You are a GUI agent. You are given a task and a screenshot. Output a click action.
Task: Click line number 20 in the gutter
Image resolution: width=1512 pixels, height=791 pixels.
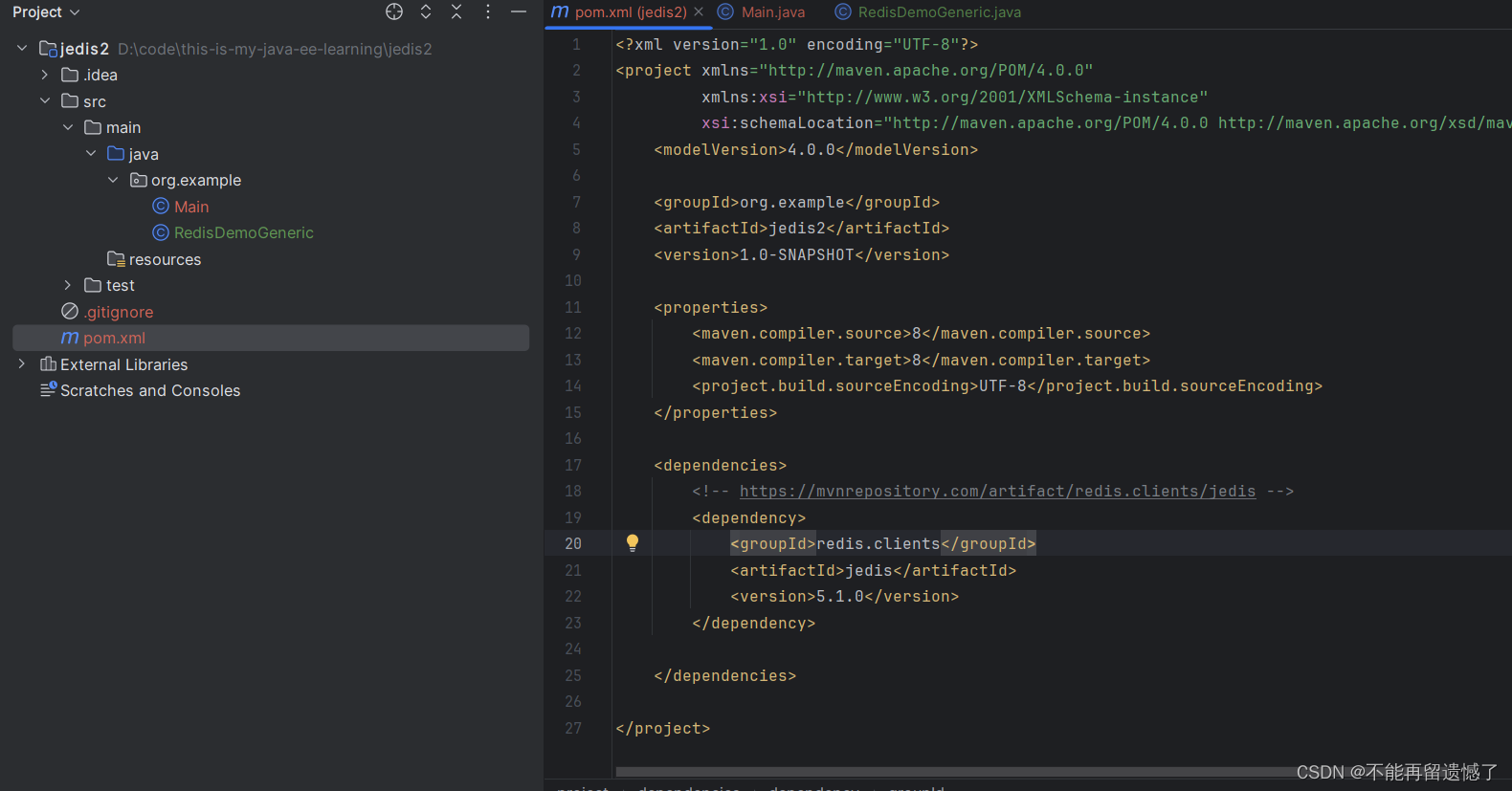point(573,543)
